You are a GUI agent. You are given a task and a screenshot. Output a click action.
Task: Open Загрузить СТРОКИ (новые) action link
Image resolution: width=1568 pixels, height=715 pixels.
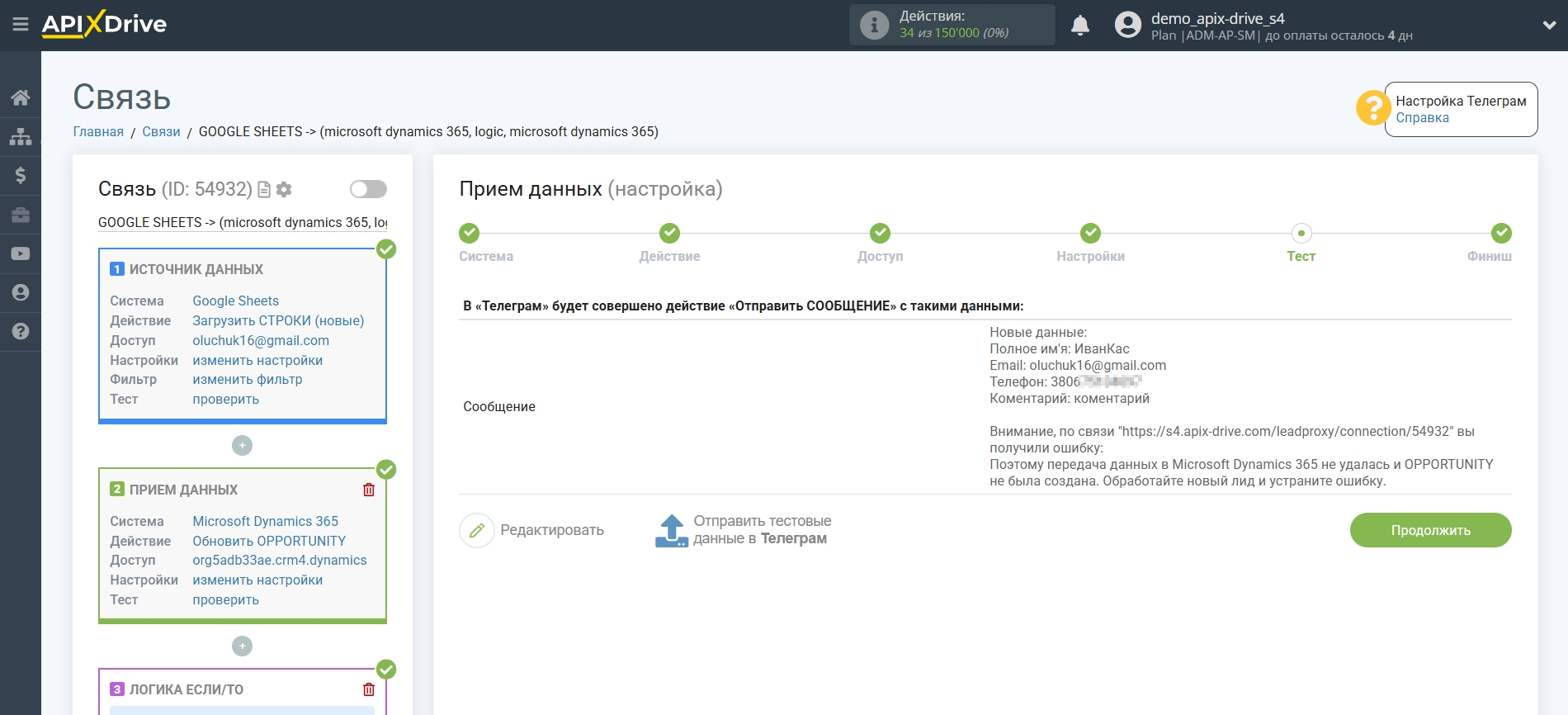[278, 320]
